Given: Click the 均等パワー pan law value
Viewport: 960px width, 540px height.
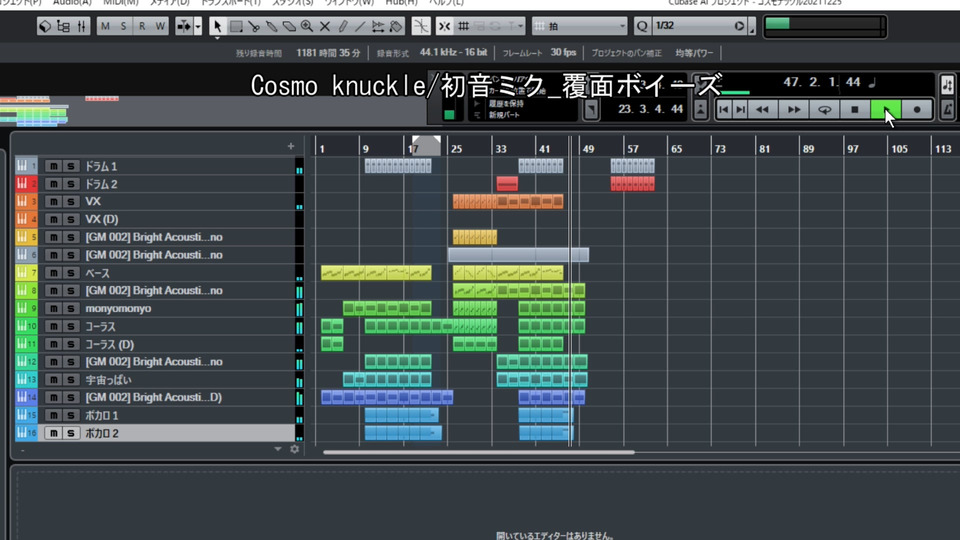Looking at the screenshot, I should 694,53.
